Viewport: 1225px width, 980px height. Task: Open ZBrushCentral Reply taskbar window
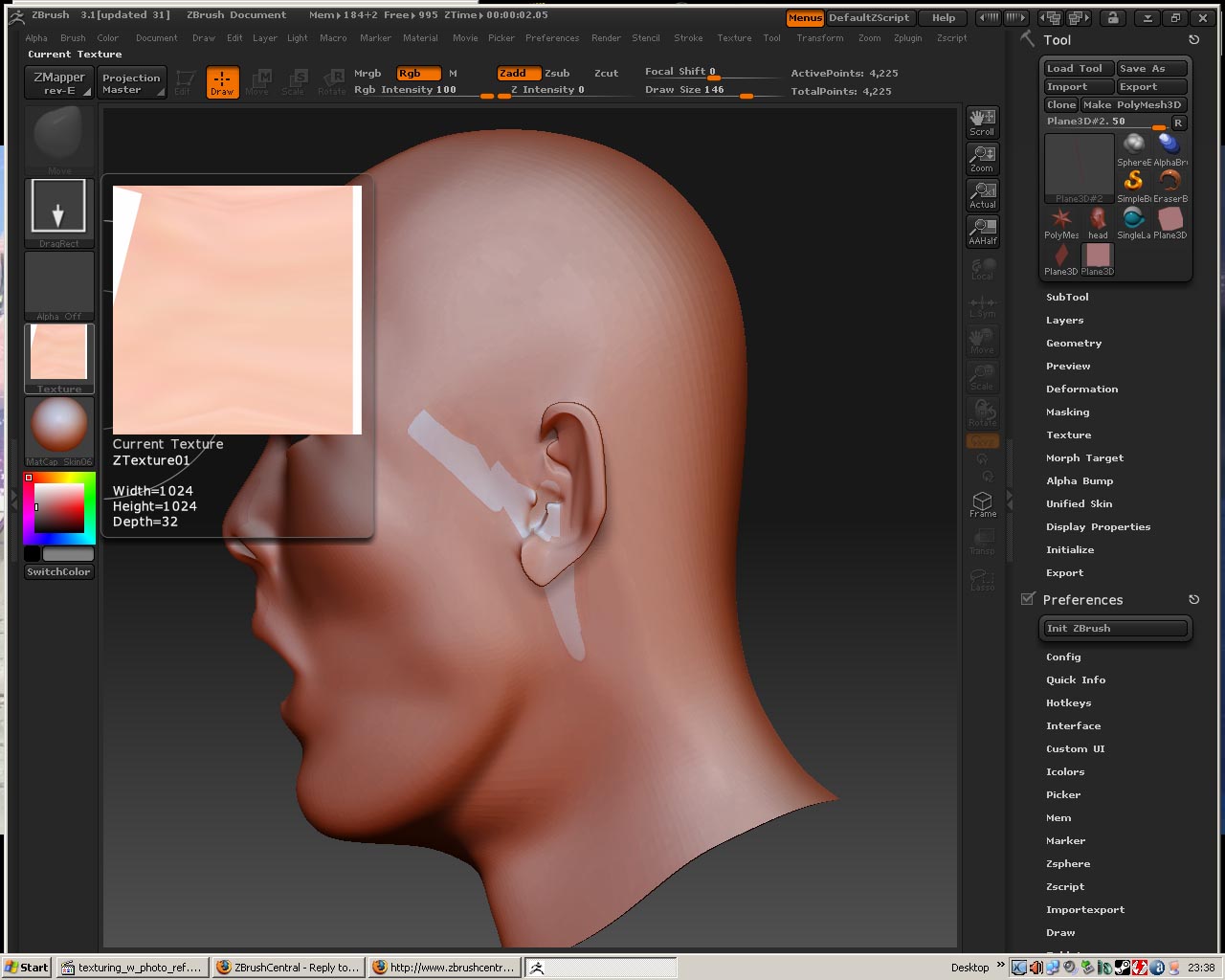(x=288, y=968)
